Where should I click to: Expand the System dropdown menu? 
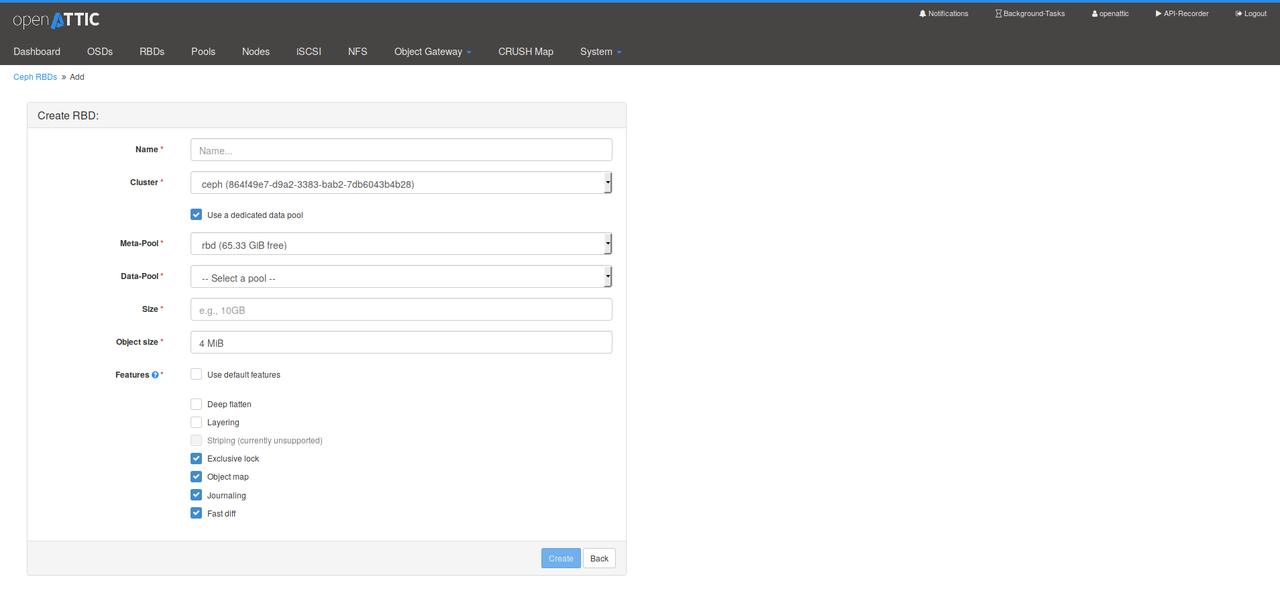601,51
